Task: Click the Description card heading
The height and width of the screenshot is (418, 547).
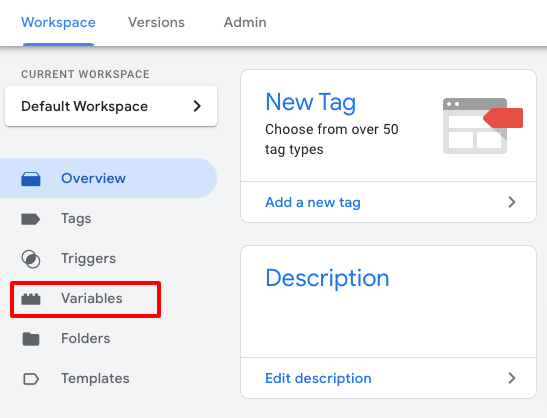Action: [327, 278]
